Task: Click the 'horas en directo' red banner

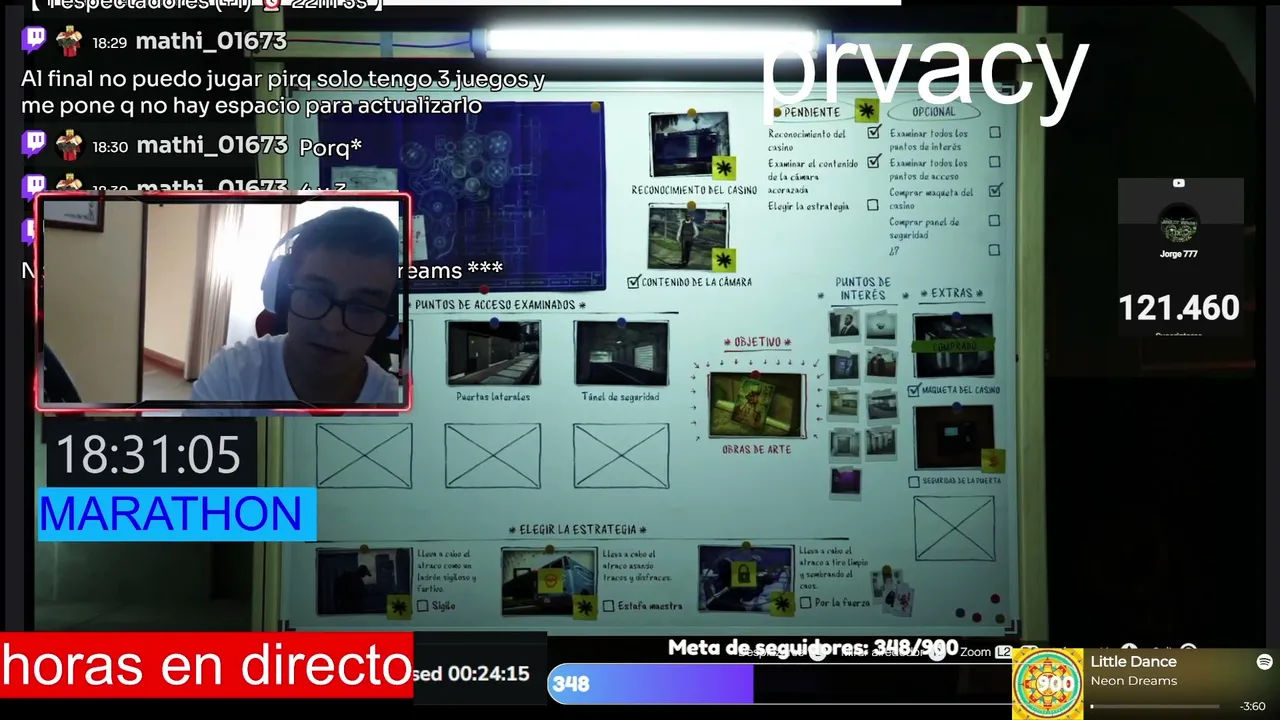Action: click(x=207, y=666)
